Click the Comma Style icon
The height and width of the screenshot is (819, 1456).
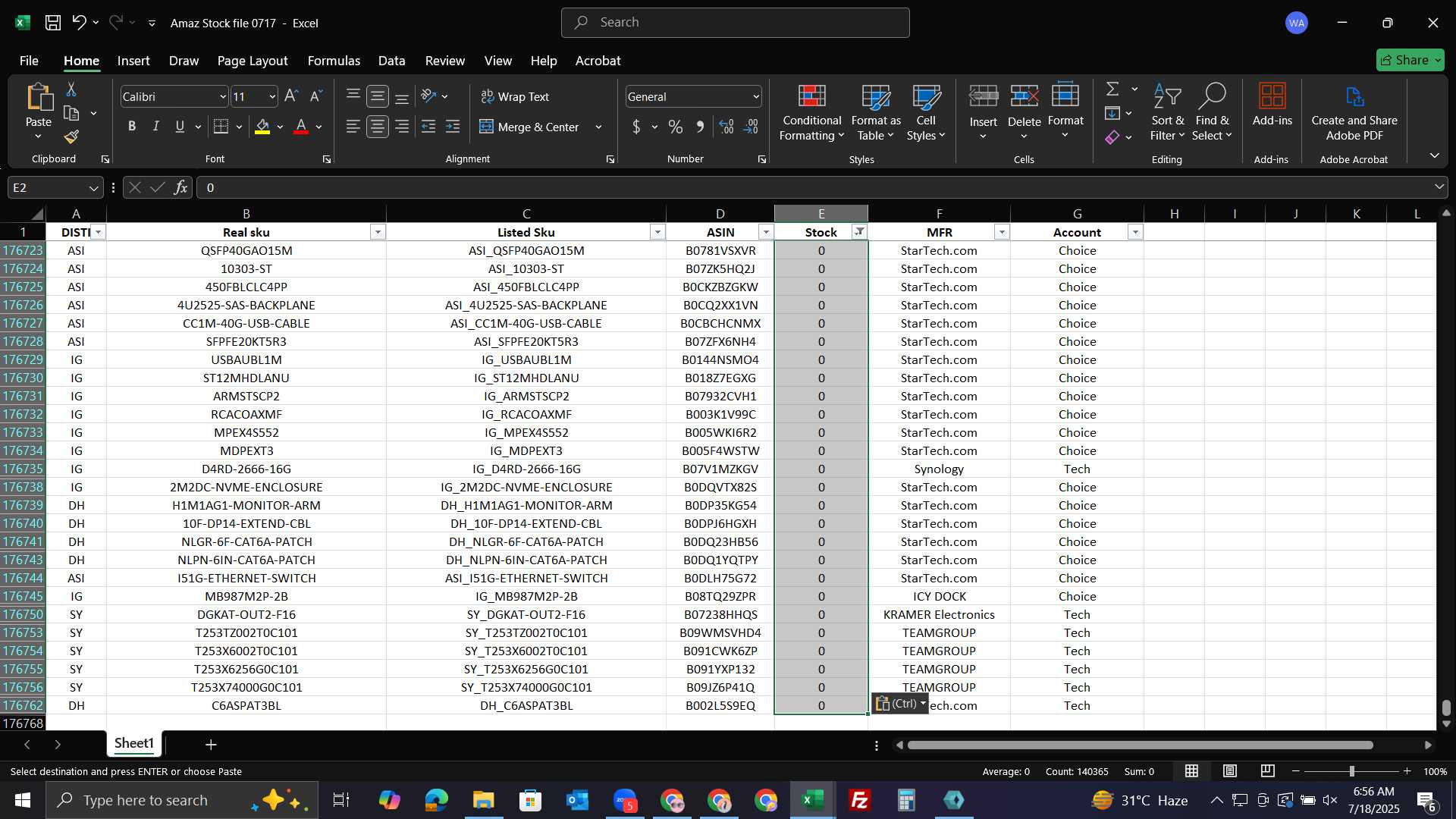point(700,127)
